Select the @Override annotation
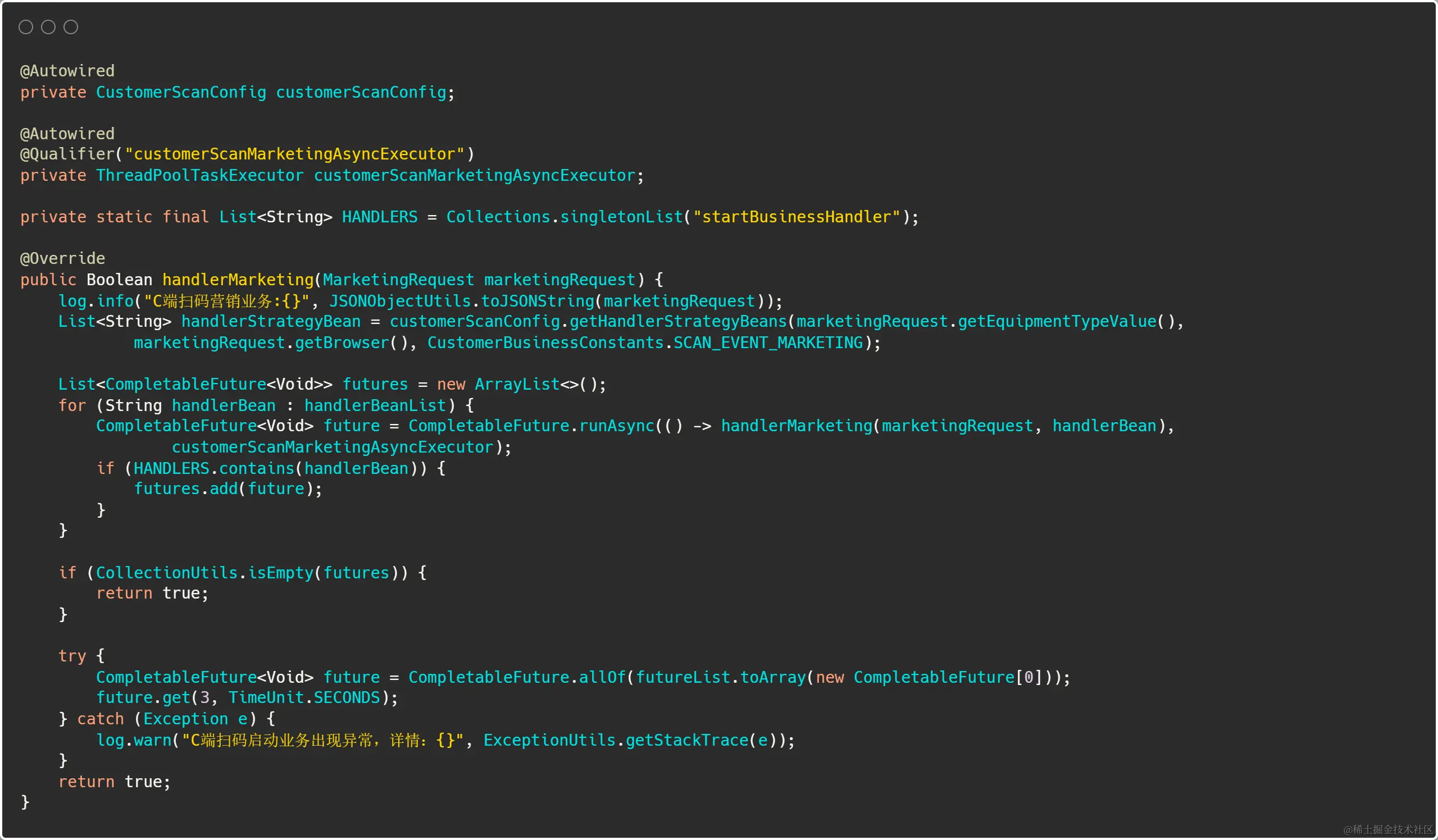This screenshot has width=1438, height=840. tap(62, 258)
